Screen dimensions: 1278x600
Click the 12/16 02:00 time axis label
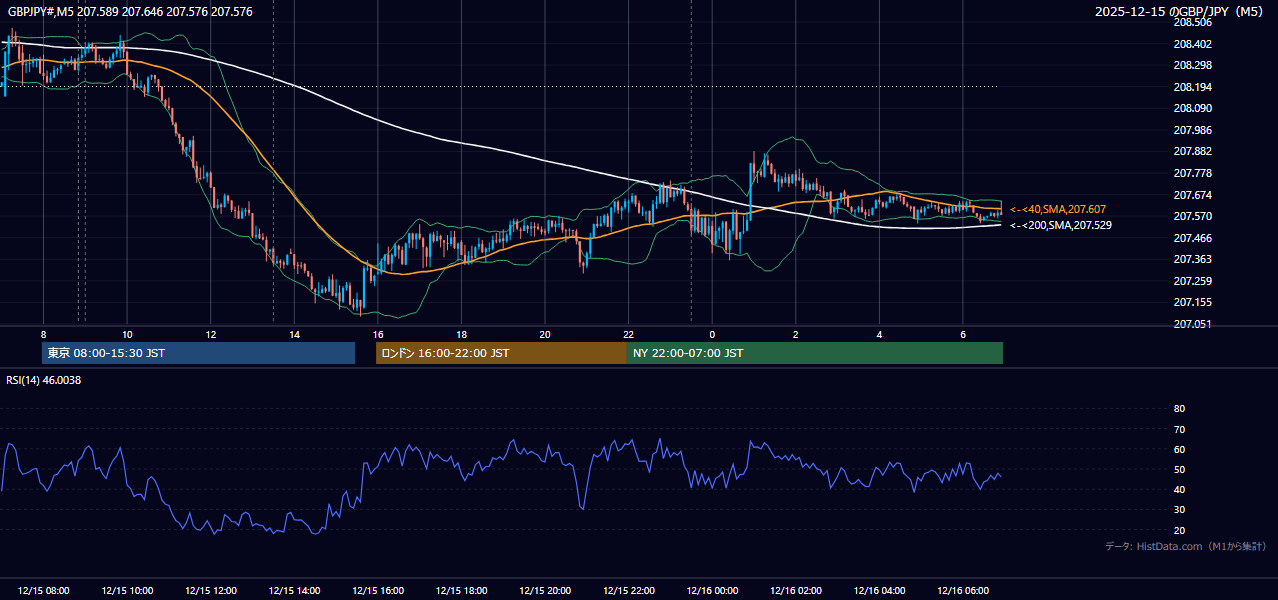795,591
